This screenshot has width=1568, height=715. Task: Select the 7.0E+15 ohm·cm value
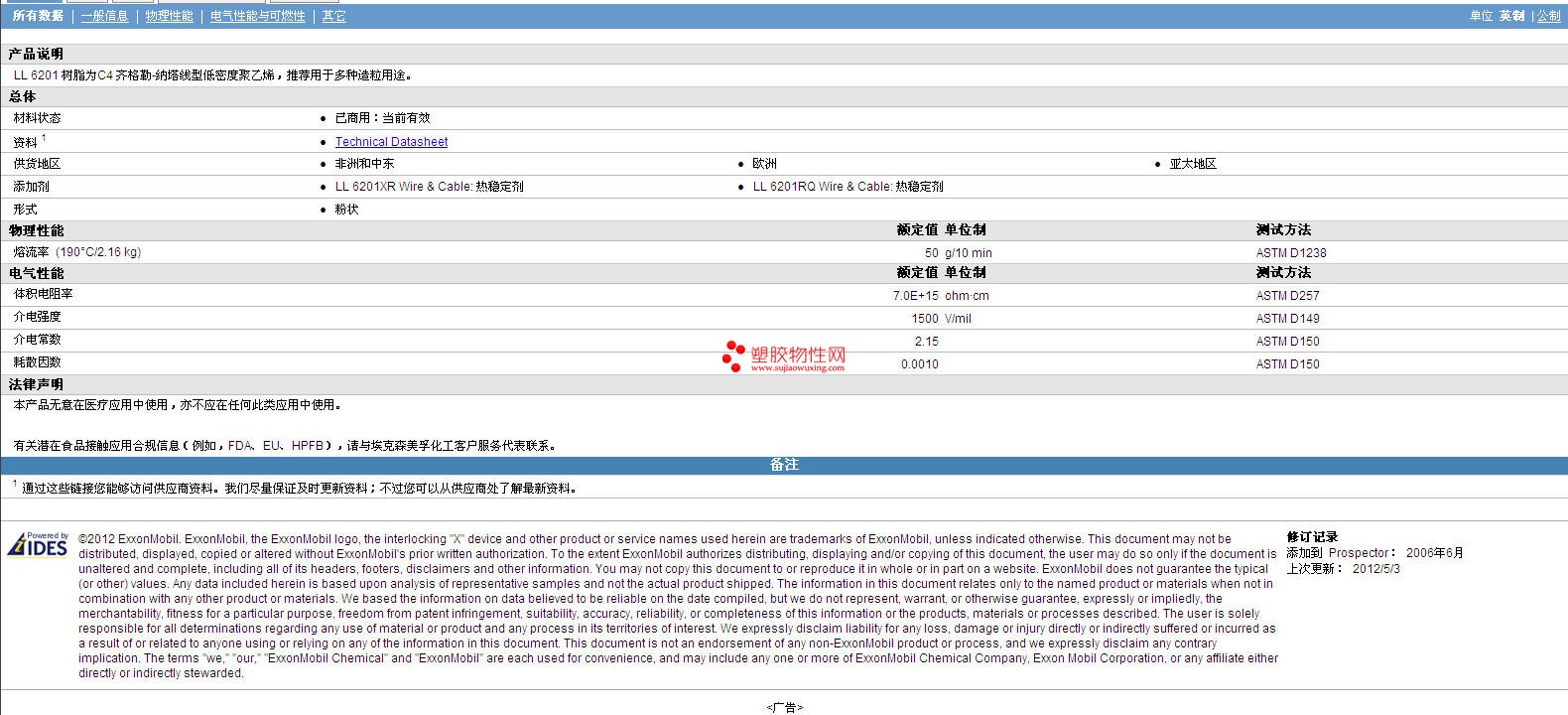click(941, 296)
